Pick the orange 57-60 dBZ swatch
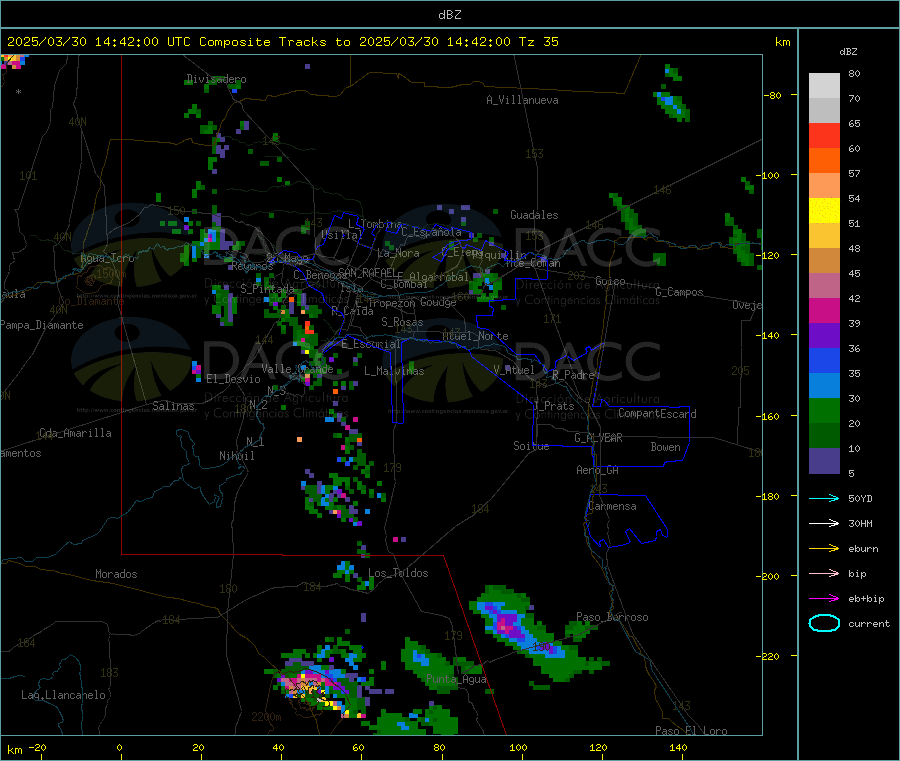 tap(824, 161)
